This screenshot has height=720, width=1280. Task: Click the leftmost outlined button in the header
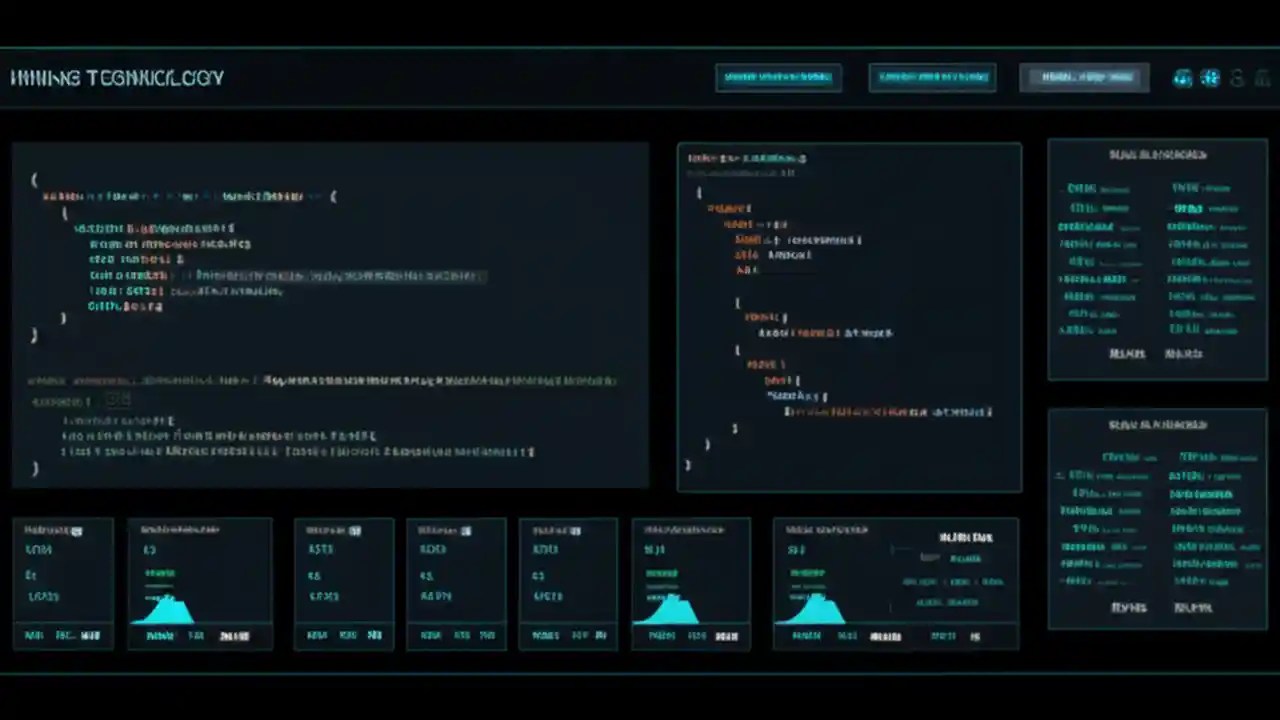(x=778, y=77)
